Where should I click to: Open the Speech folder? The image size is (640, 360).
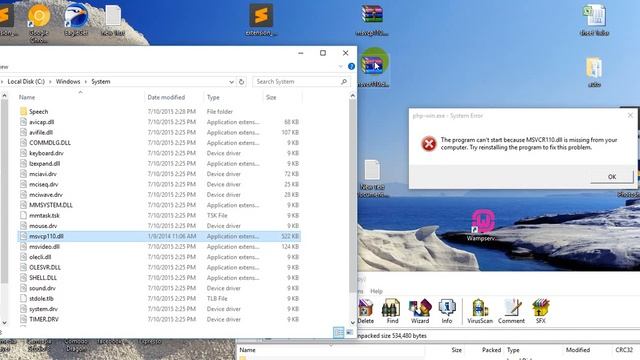pyautogui.click(x=38, y=111)
